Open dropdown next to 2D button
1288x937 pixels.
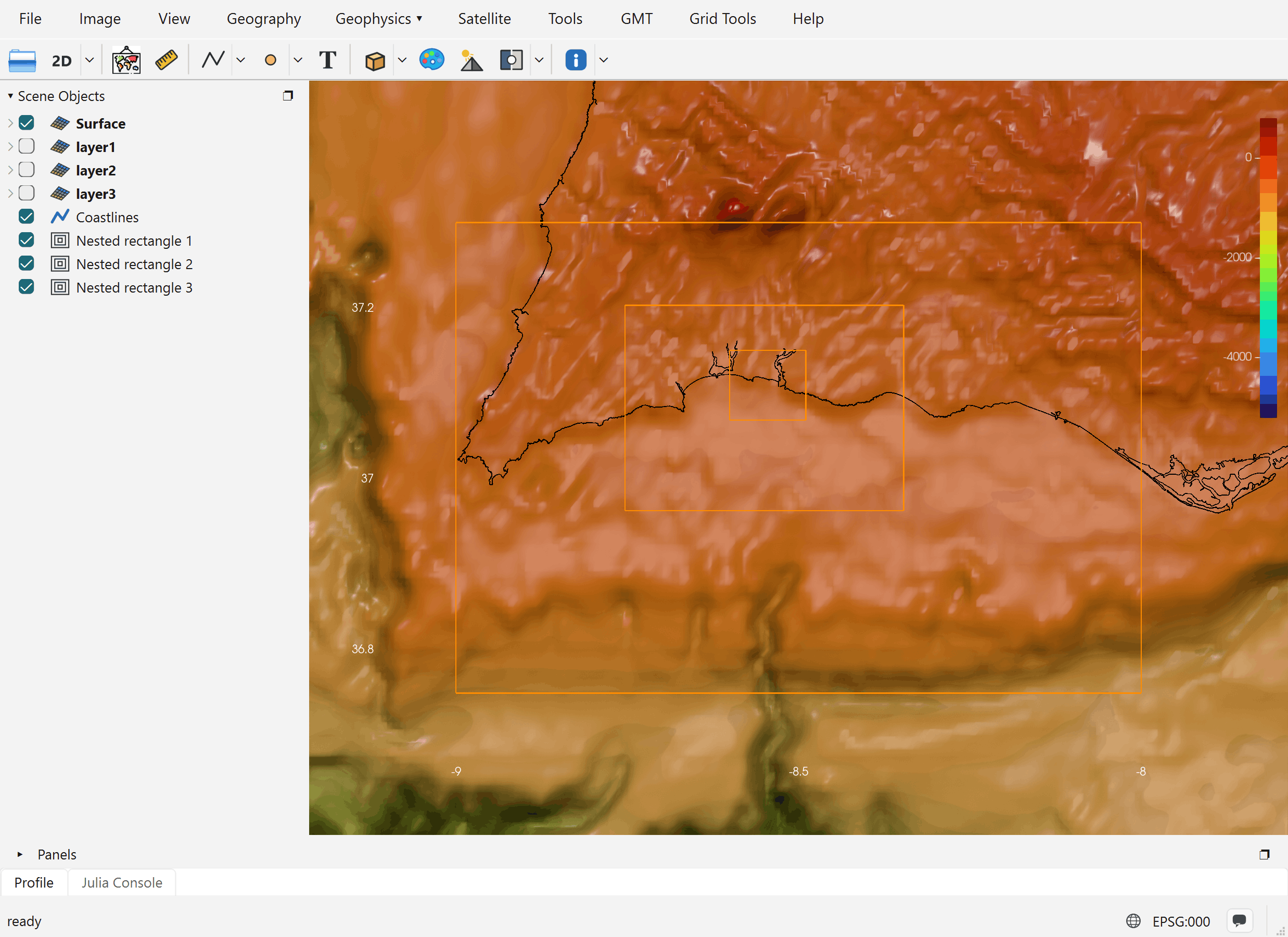89,60
